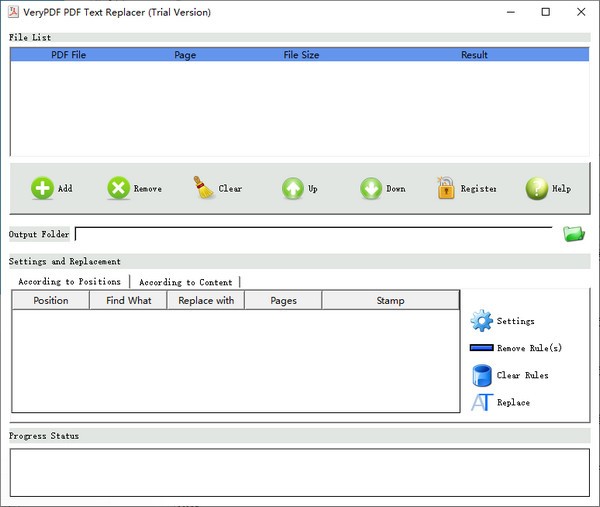
Task: Click the PDF File column header
Action: pos(68,55)
